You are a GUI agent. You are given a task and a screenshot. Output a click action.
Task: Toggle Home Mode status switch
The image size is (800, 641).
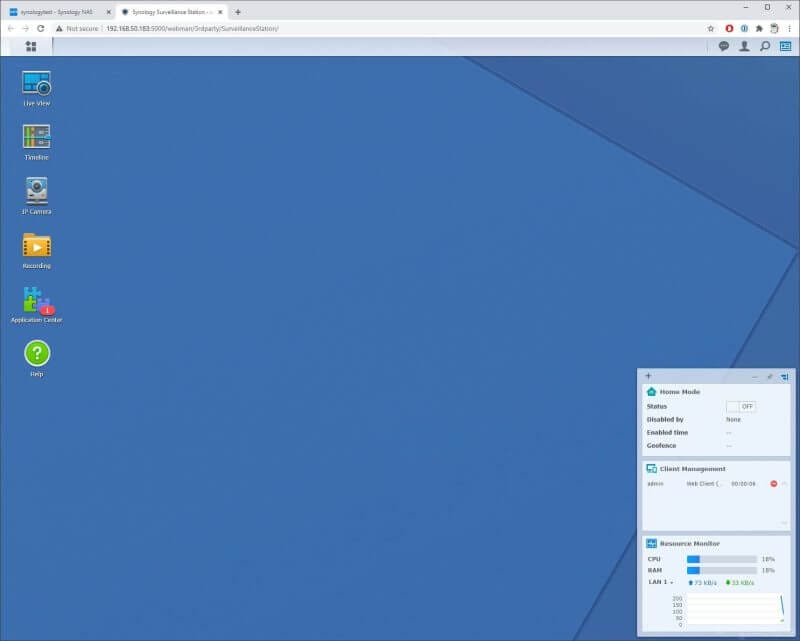click(741, 407)
